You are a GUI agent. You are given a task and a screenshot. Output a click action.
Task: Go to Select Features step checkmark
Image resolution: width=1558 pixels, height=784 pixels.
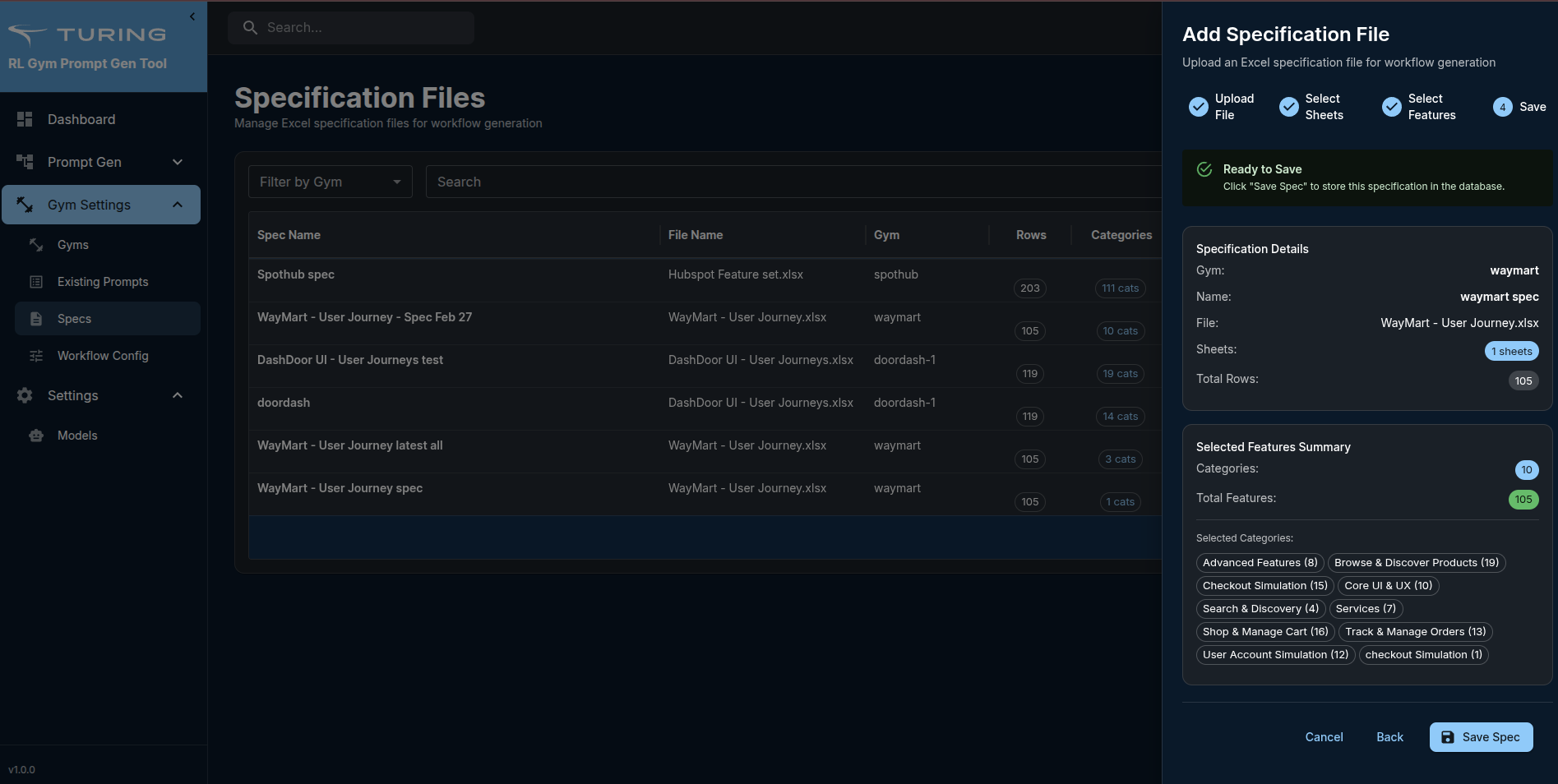1392,107
